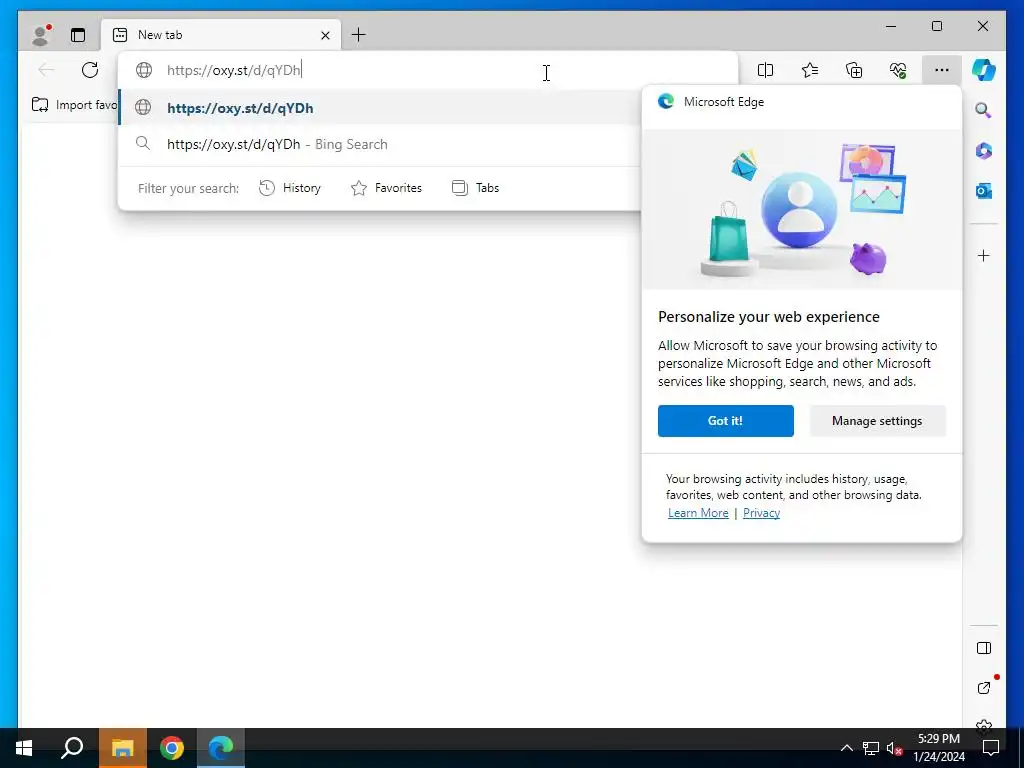
Task: Choose the Bing Search suggestion for oxy.st
Action: pyautogui.click(x=379, y=144)
